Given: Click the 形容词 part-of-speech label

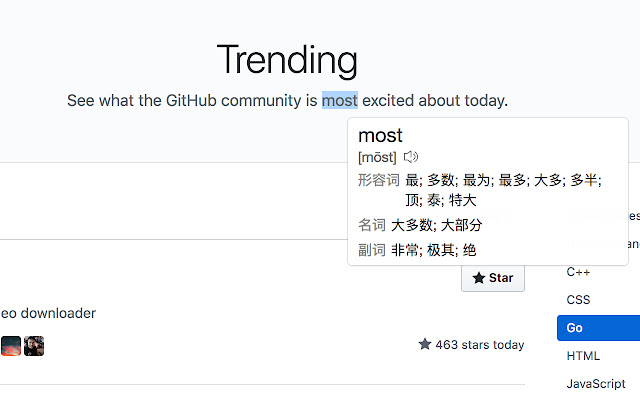Looking at the screenshot, I should (x=378, y=180).
